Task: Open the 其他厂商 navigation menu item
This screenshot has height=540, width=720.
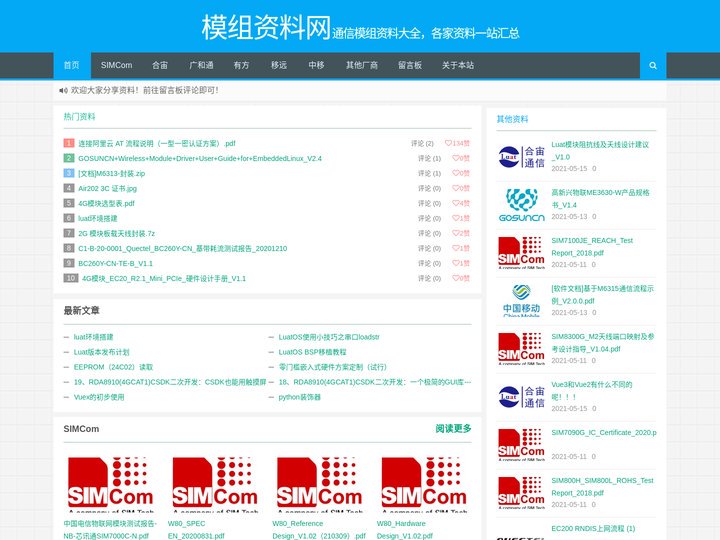Action: coord(362,66)
